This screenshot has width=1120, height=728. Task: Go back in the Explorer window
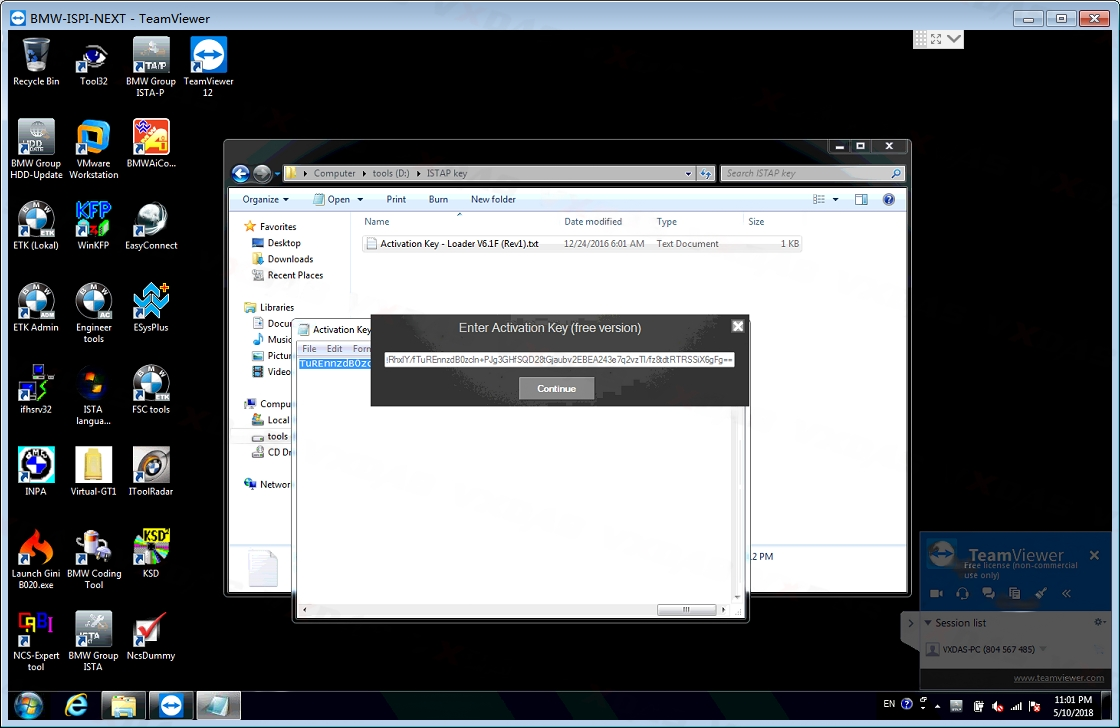pos(241,173)
